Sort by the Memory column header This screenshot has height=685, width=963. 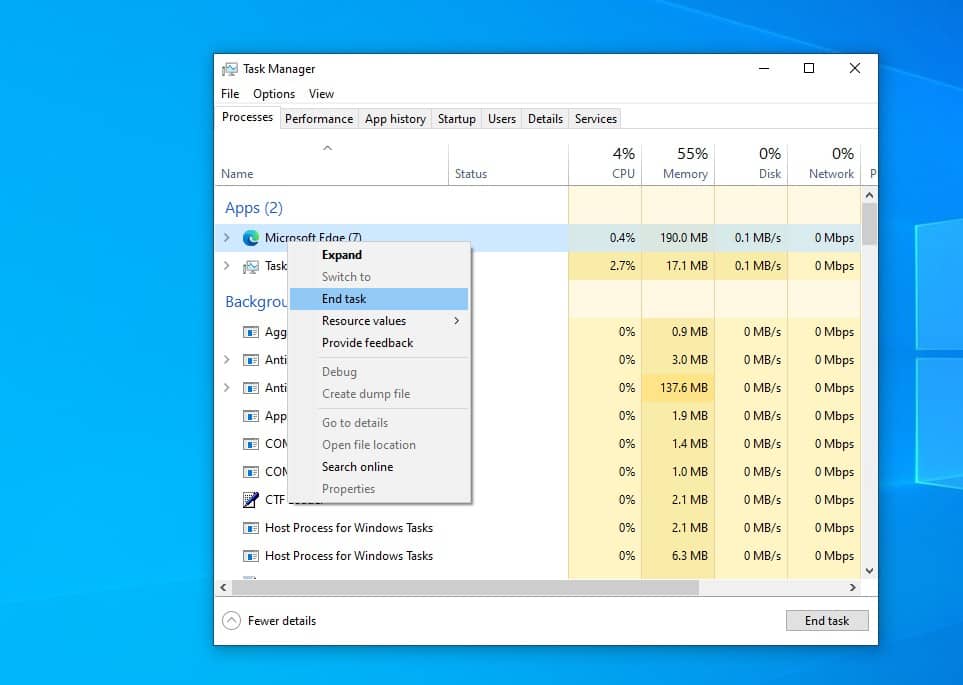(x=679, y=163)
